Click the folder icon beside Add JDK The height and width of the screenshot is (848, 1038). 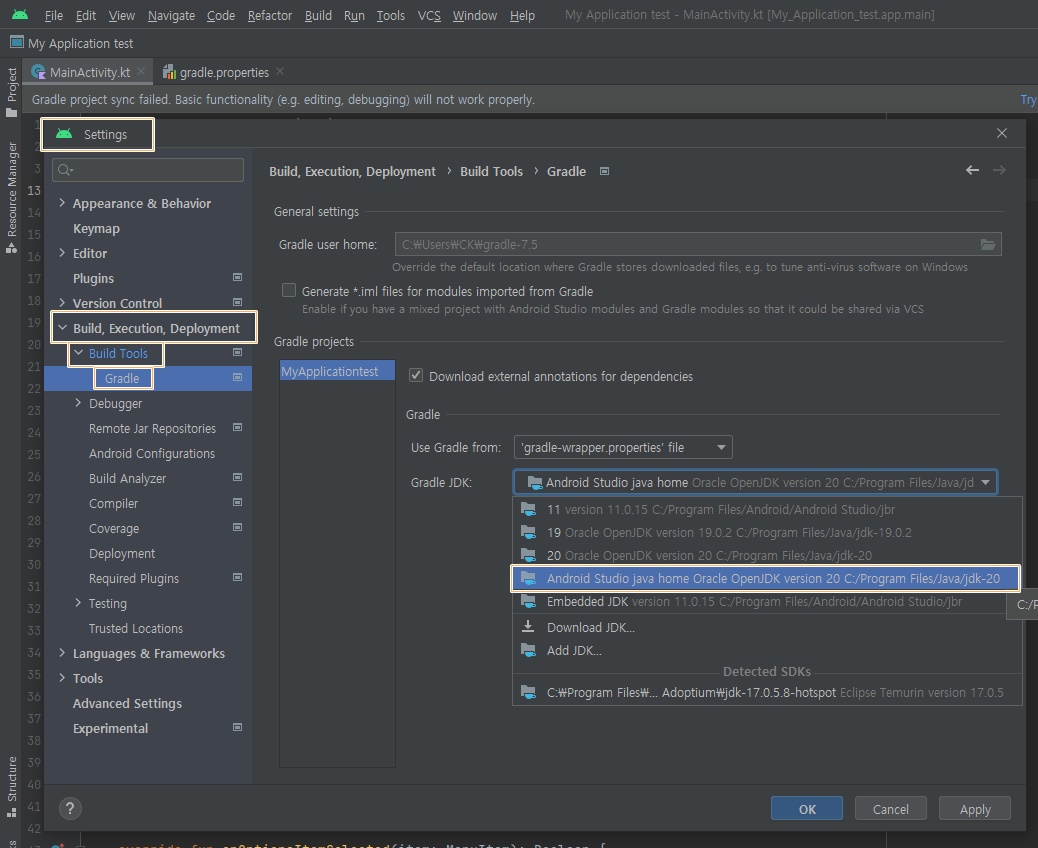528,650
